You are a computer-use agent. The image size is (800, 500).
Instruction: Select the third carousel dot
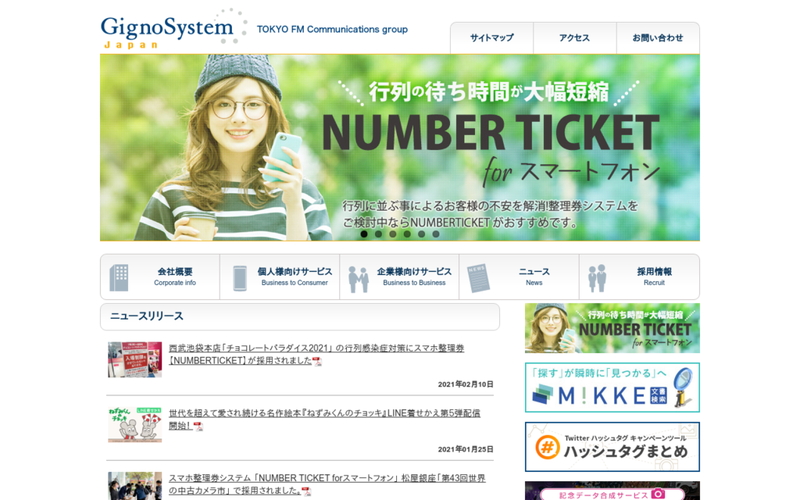tap(392, 234)
